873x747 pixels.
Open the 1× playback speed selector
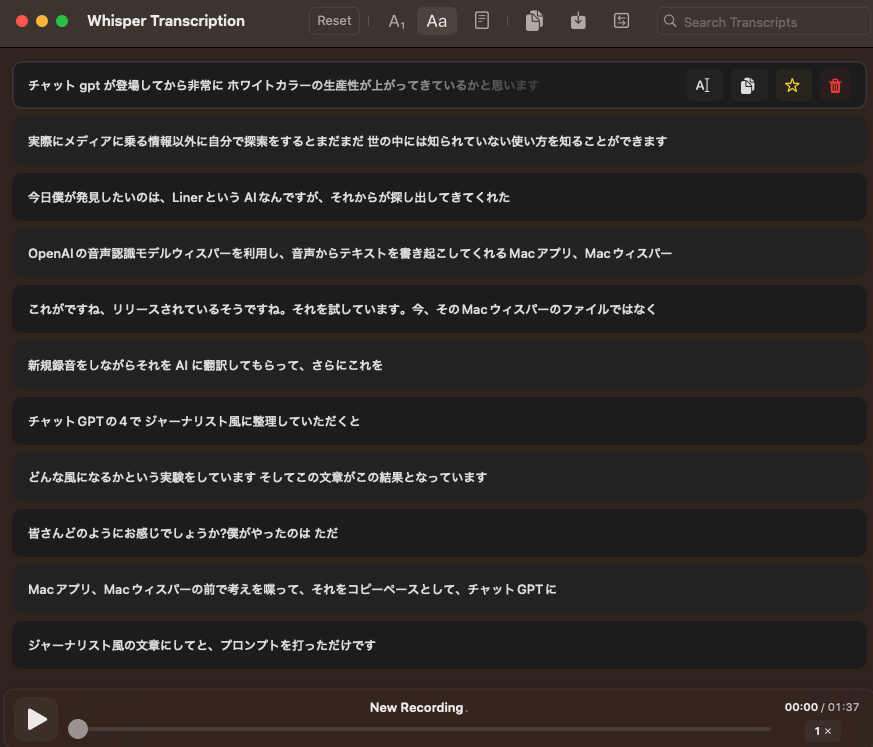coord(823,731)
